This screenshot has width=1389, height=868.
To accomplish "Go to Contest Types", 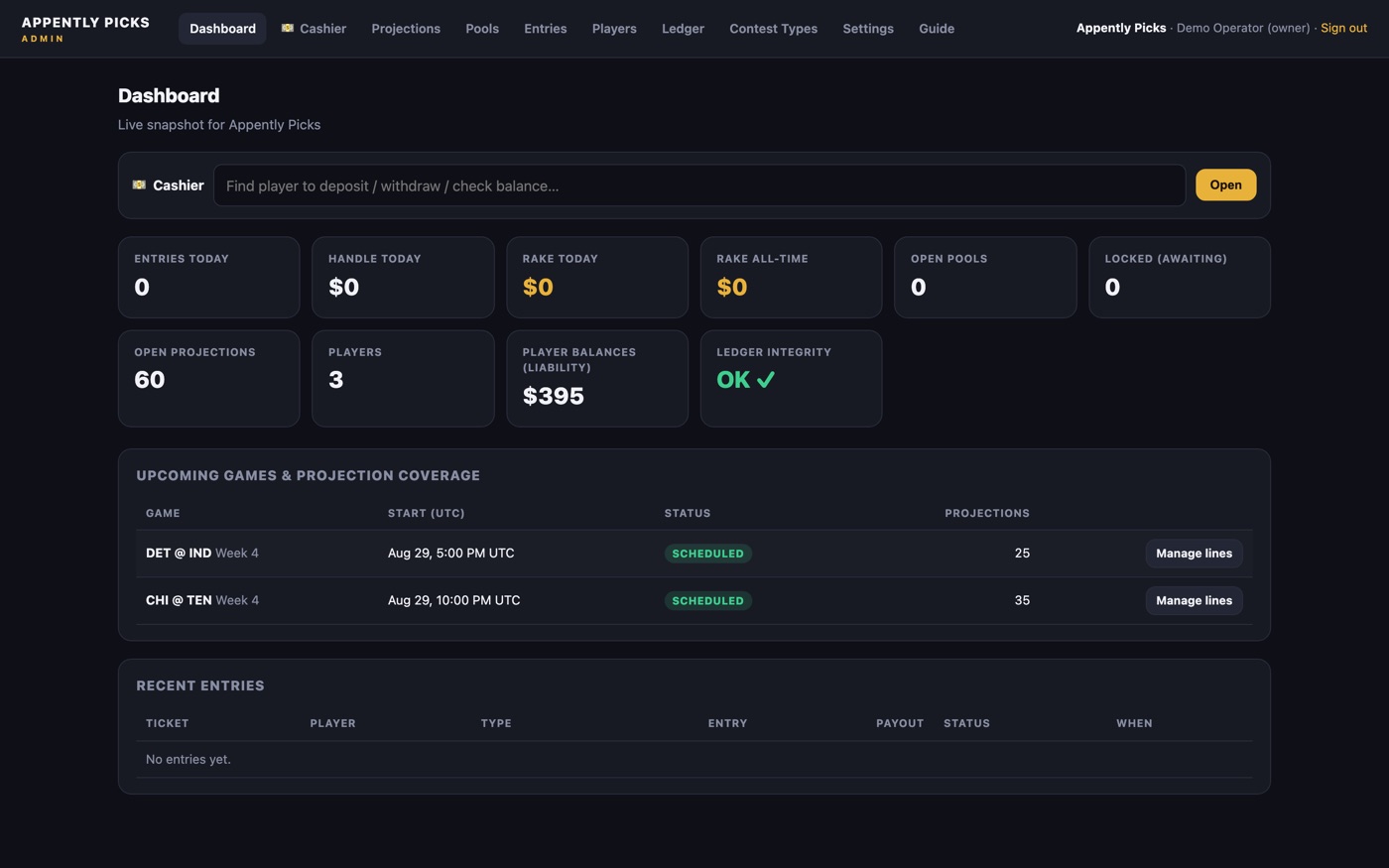I will [x=773, y=29].
